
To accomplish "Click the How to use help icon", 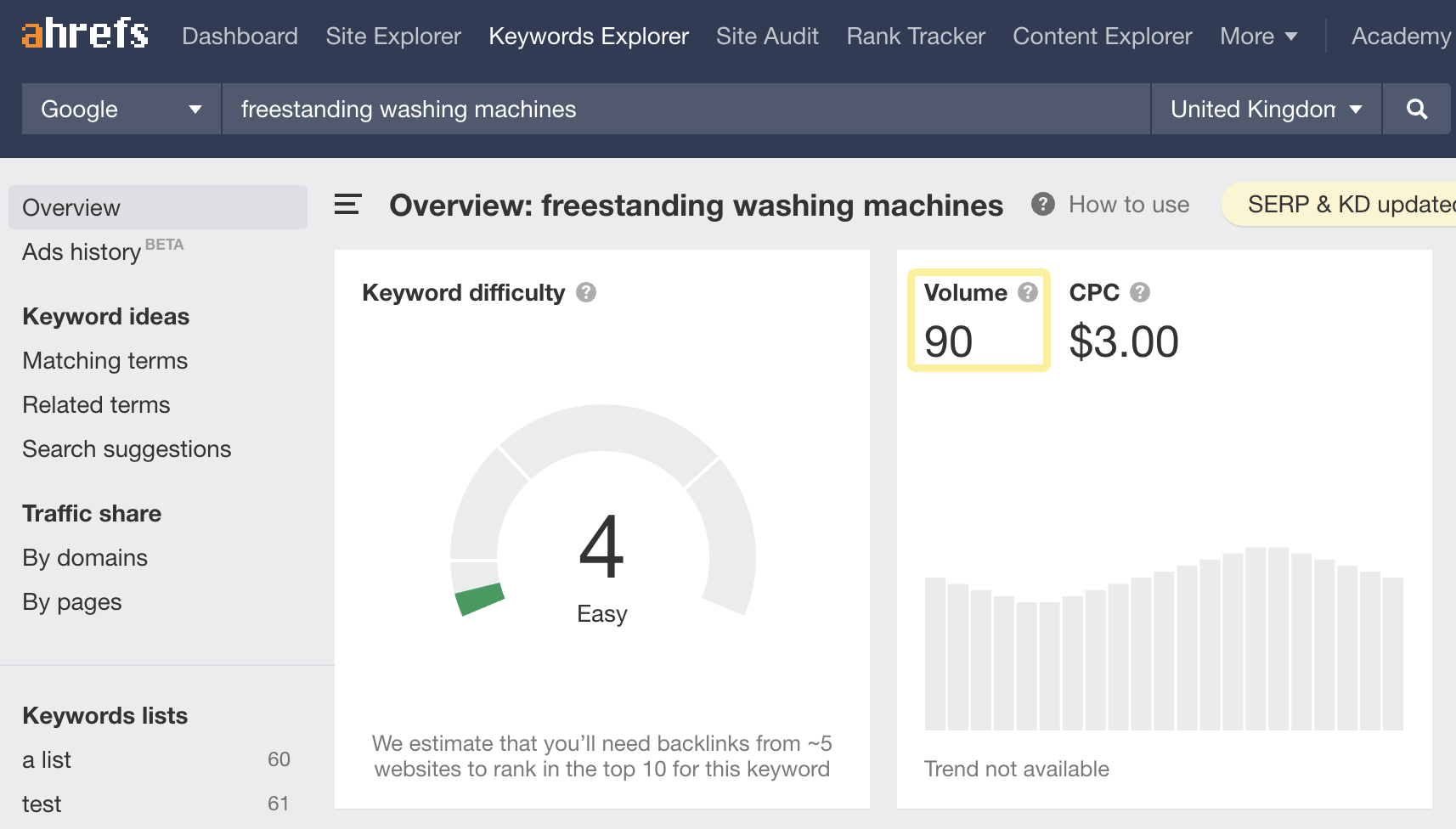I will tap(1043, 205).
